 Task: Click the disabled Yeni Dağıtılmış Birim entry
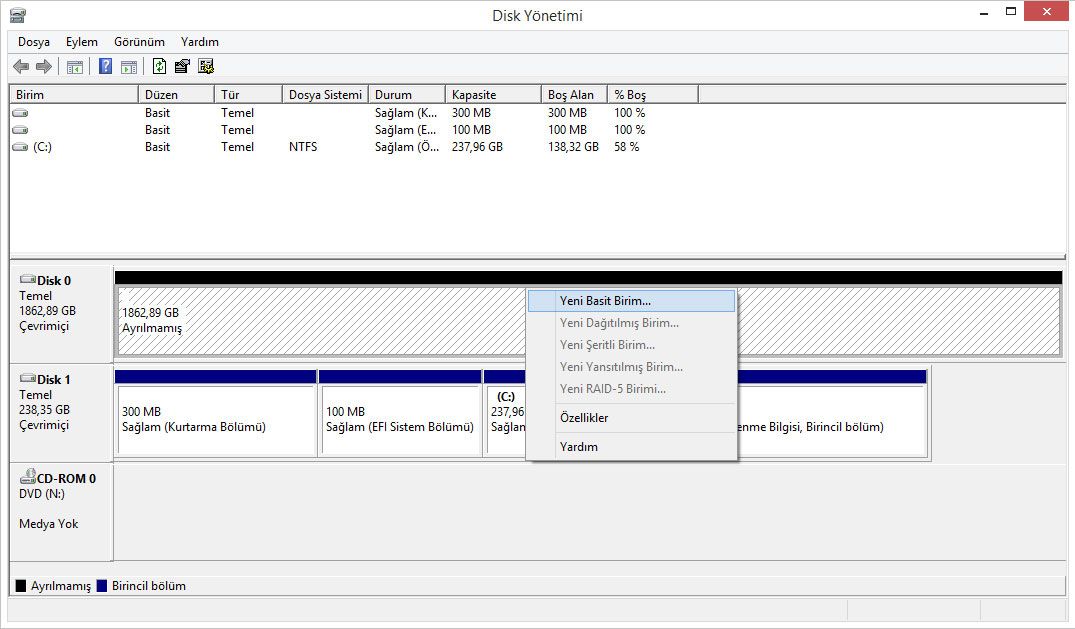click(631, 323)
